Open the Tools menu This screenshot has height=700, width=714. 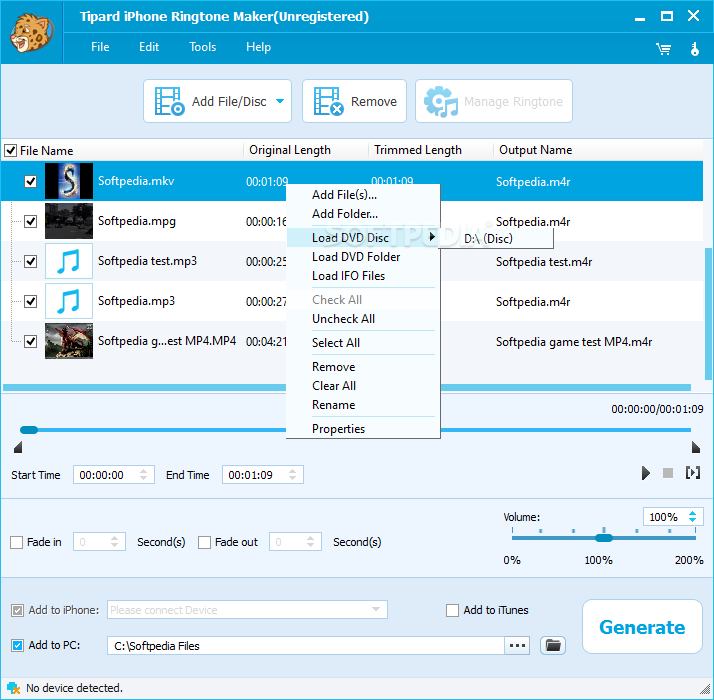[x=203, y=47]
